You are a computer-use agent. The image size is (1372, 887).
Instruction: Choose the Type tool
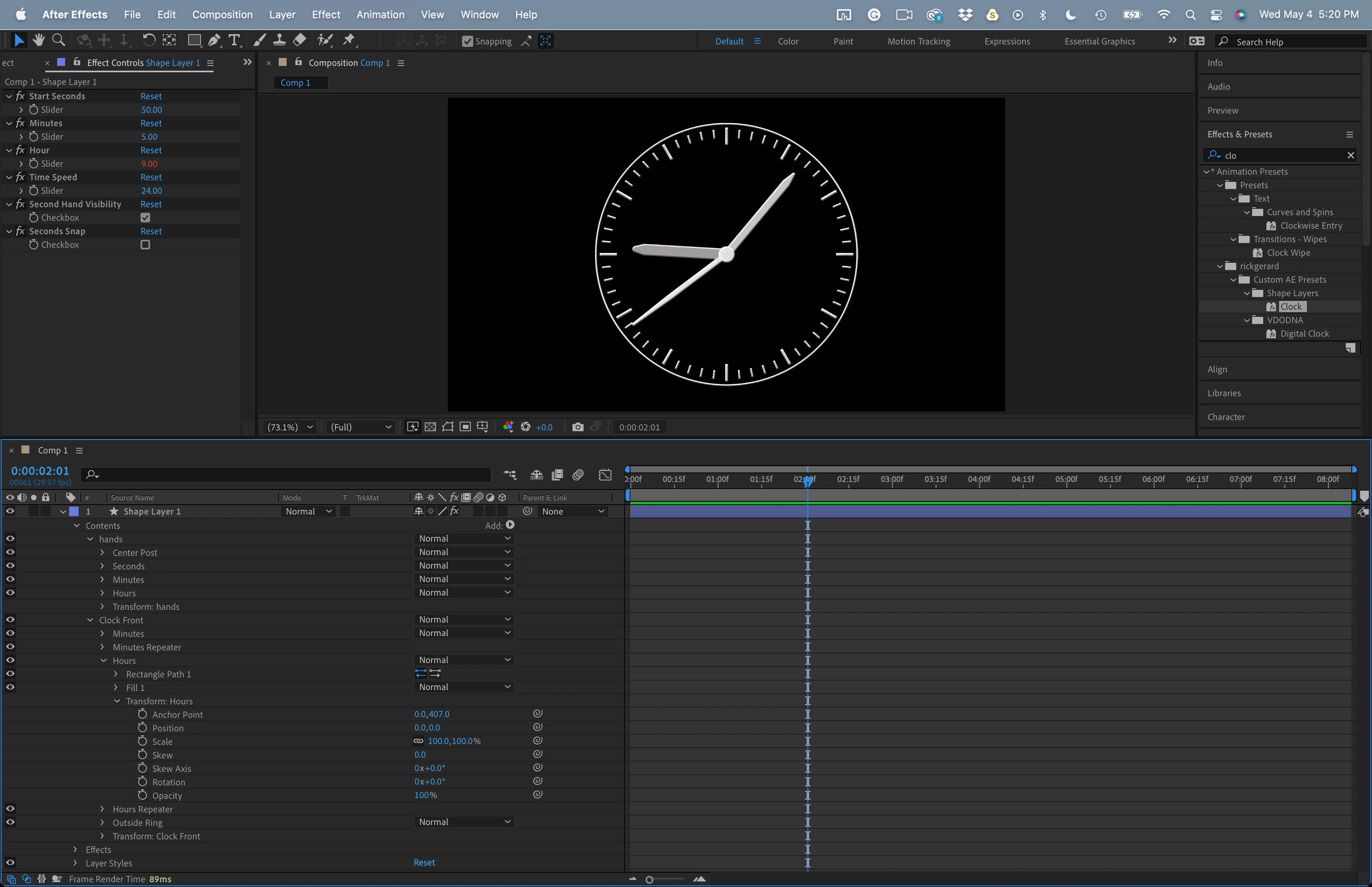[x=234, y=40]
